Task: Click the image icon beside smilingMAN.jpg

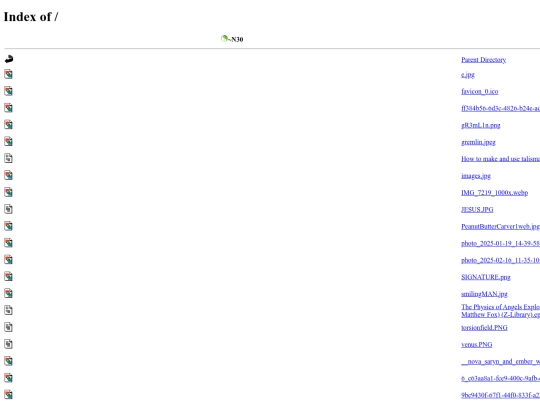Action: (9, 293)
